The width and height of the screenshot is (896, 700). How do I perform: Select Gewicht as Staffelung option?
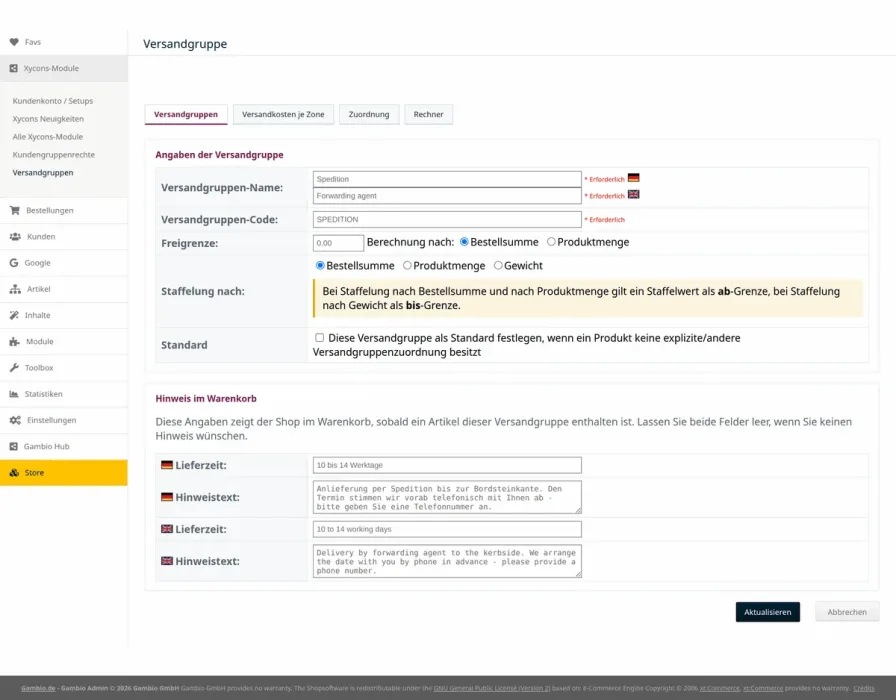[498, 265]
